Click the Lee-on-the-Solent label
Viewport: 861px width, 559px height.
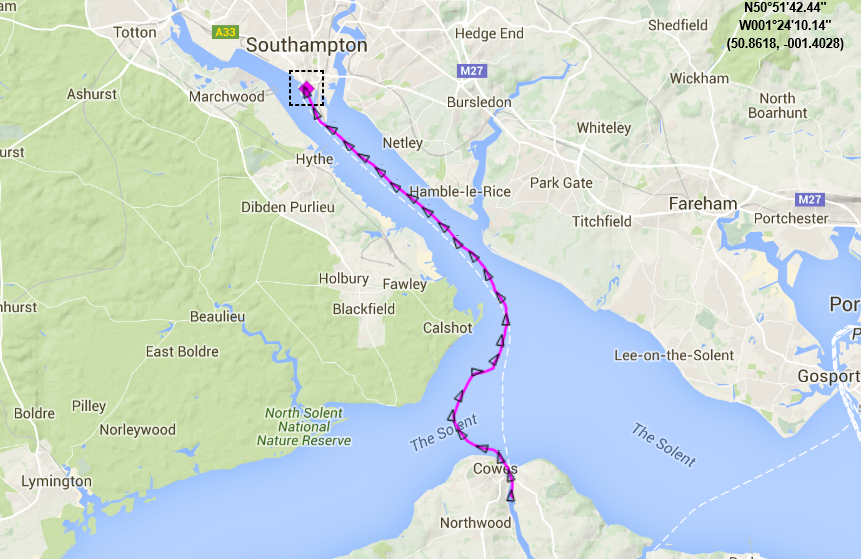tap(674, 355)
